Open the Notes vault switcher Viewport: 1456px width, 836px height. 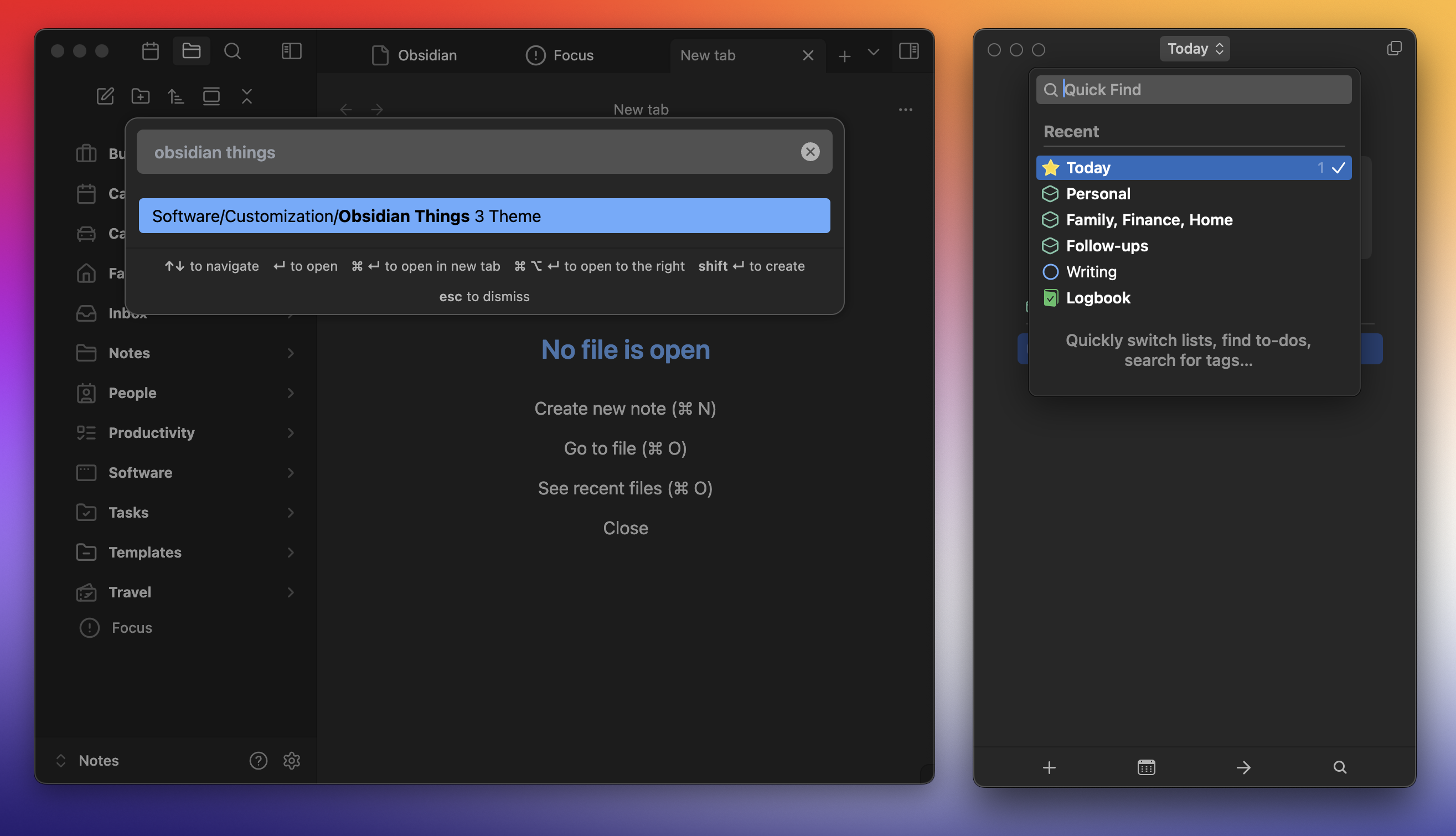(x=87, y=760)
